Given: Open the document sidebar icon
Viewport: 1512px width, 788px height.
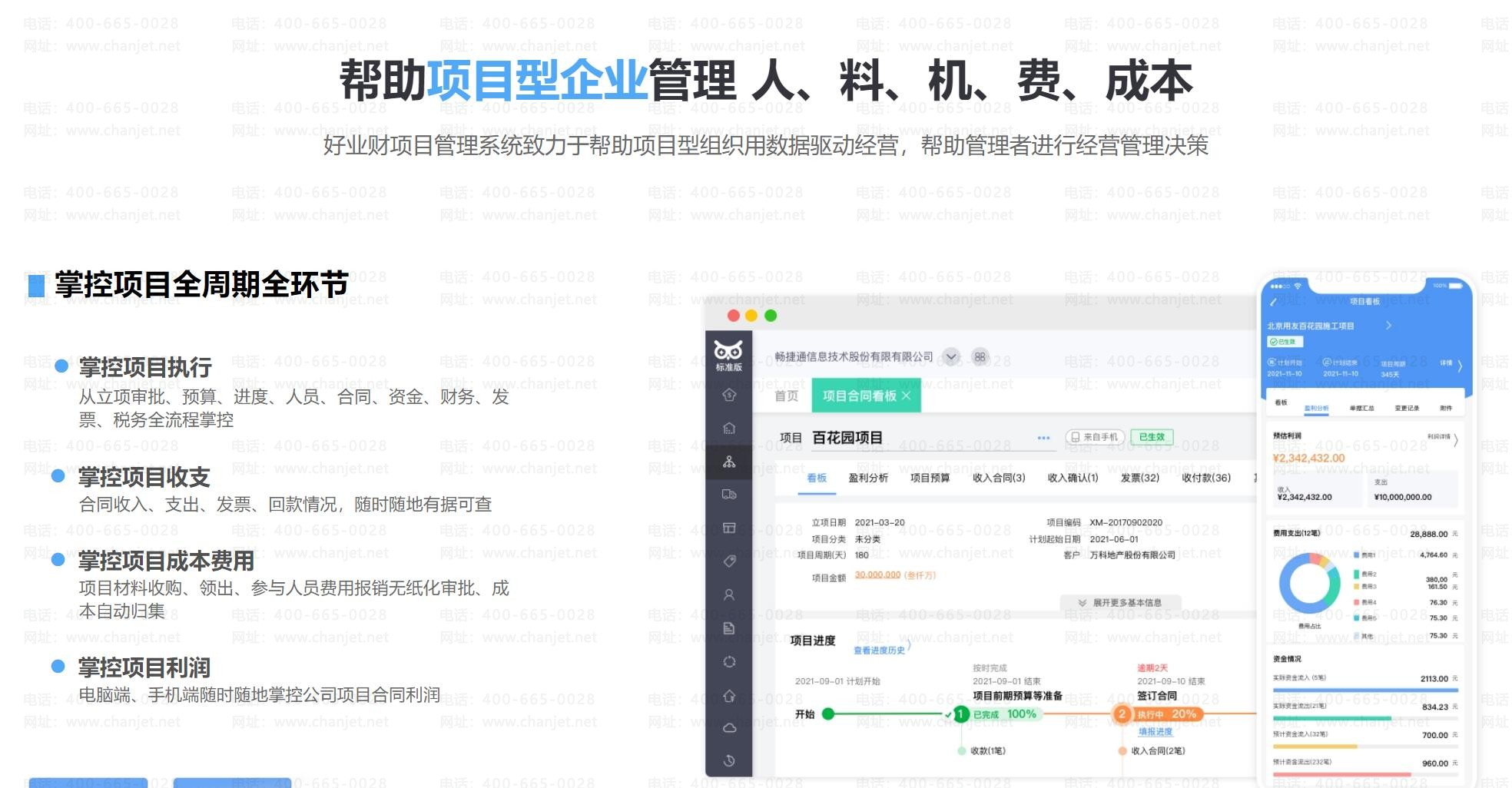Looking at the screenshot, I should [729, 628].
